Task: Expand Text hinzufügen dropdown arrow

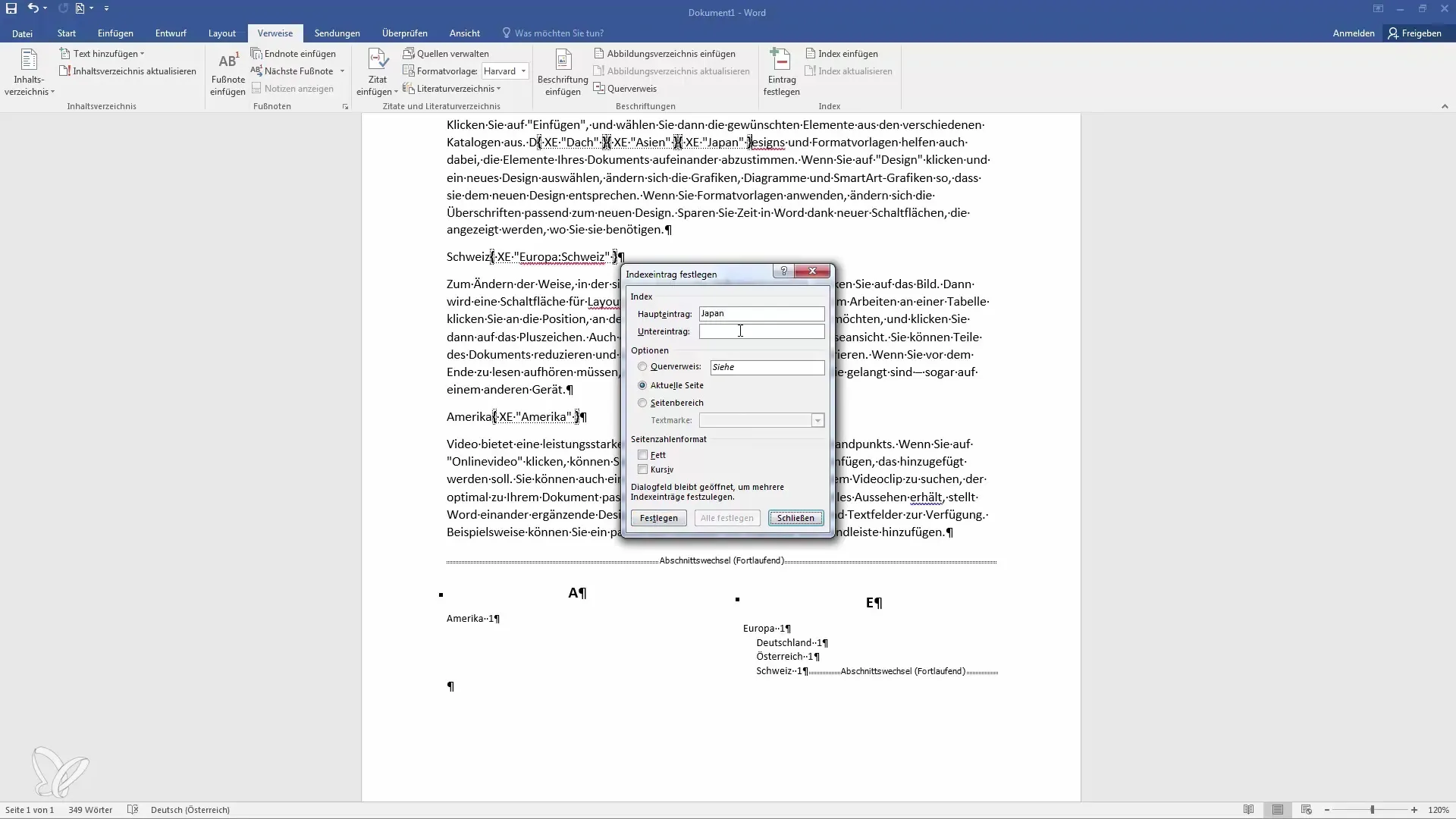Action: tap(142, 54)
